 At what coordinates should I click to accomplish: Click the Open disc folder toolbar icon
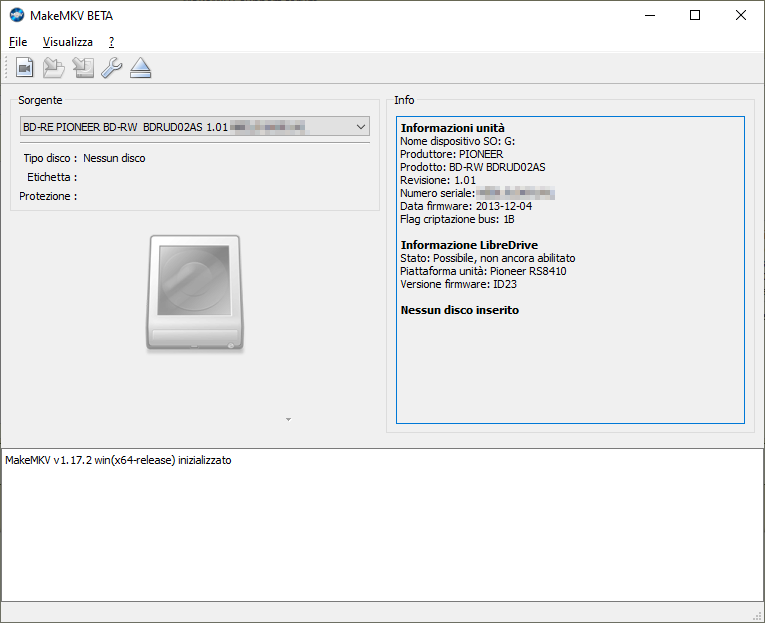tap(54, 67)
